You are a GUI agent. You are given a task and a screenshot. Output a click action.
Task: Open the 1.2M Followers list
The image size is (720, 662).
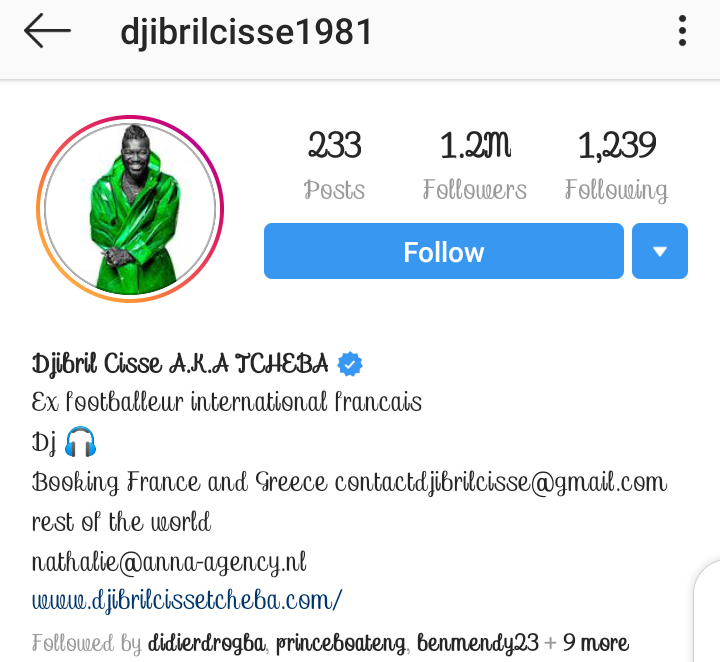(x=475, y=165)
